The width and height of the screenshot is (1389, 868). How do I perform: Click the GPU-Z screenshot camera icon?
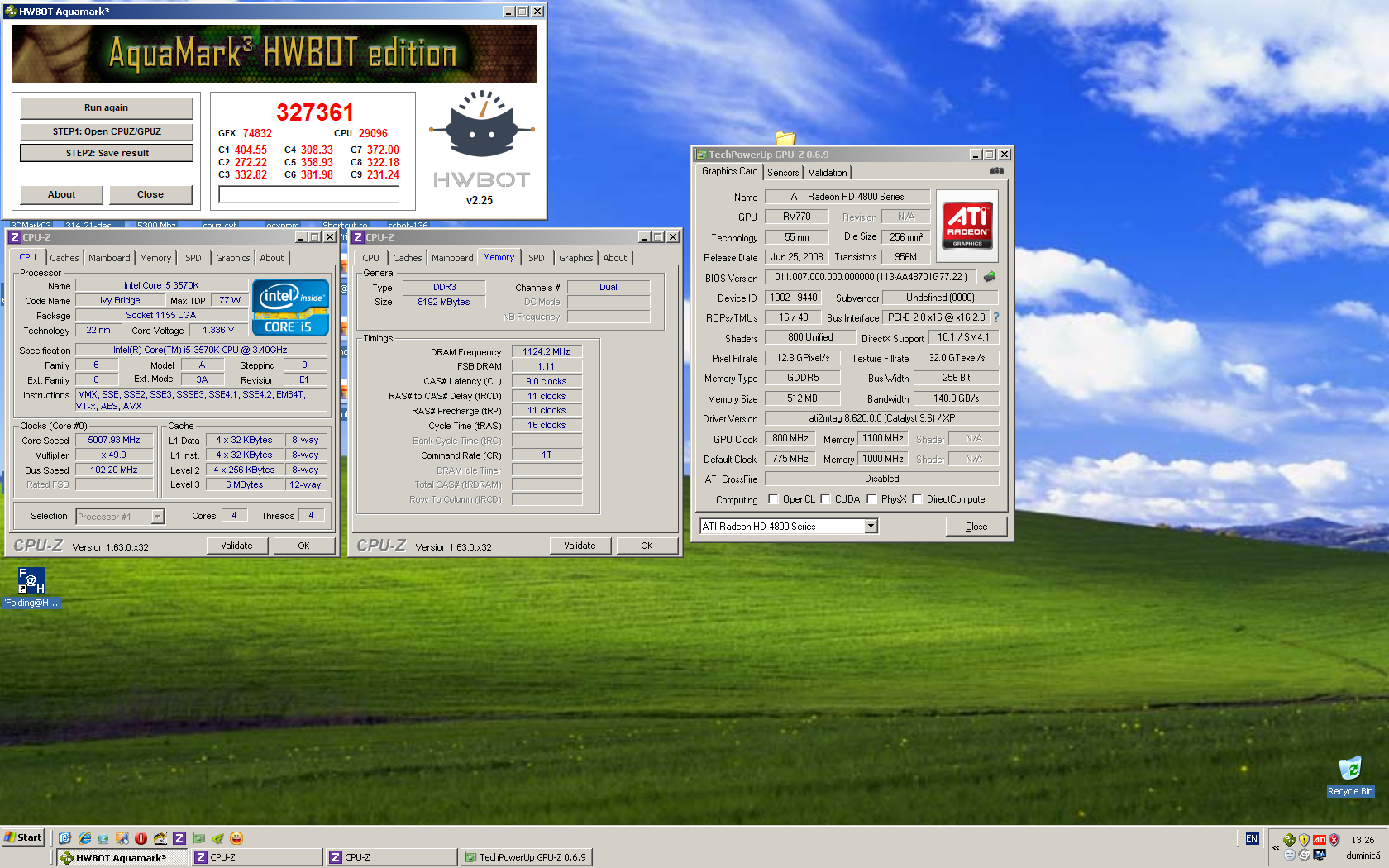click(x=996, y=171)
